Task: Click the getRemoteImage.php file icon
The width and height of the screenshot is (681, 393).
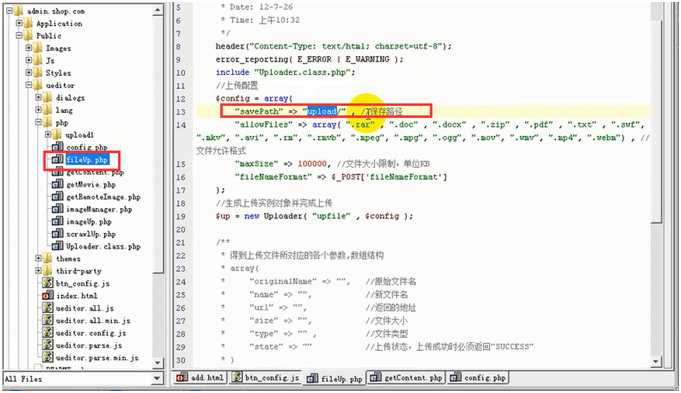Action: point(57,197)
